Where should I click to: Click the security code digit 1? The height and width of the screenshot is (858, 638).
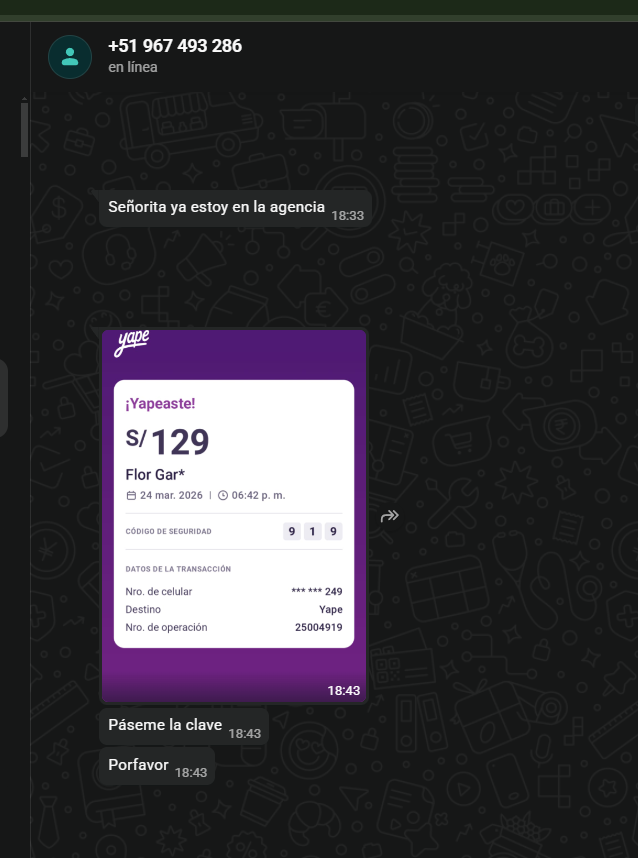tap(312, 531)
